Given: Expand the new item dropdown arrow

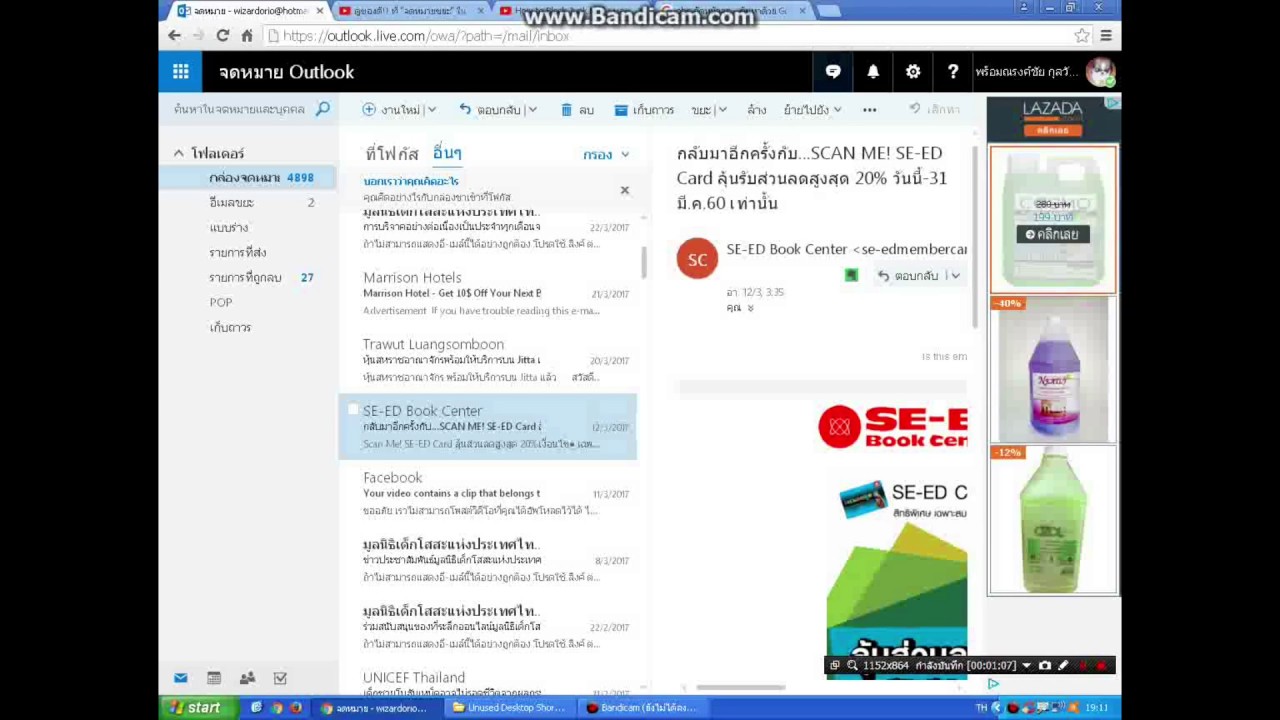Looking at the screenshot, I should [x=431, y=110].
